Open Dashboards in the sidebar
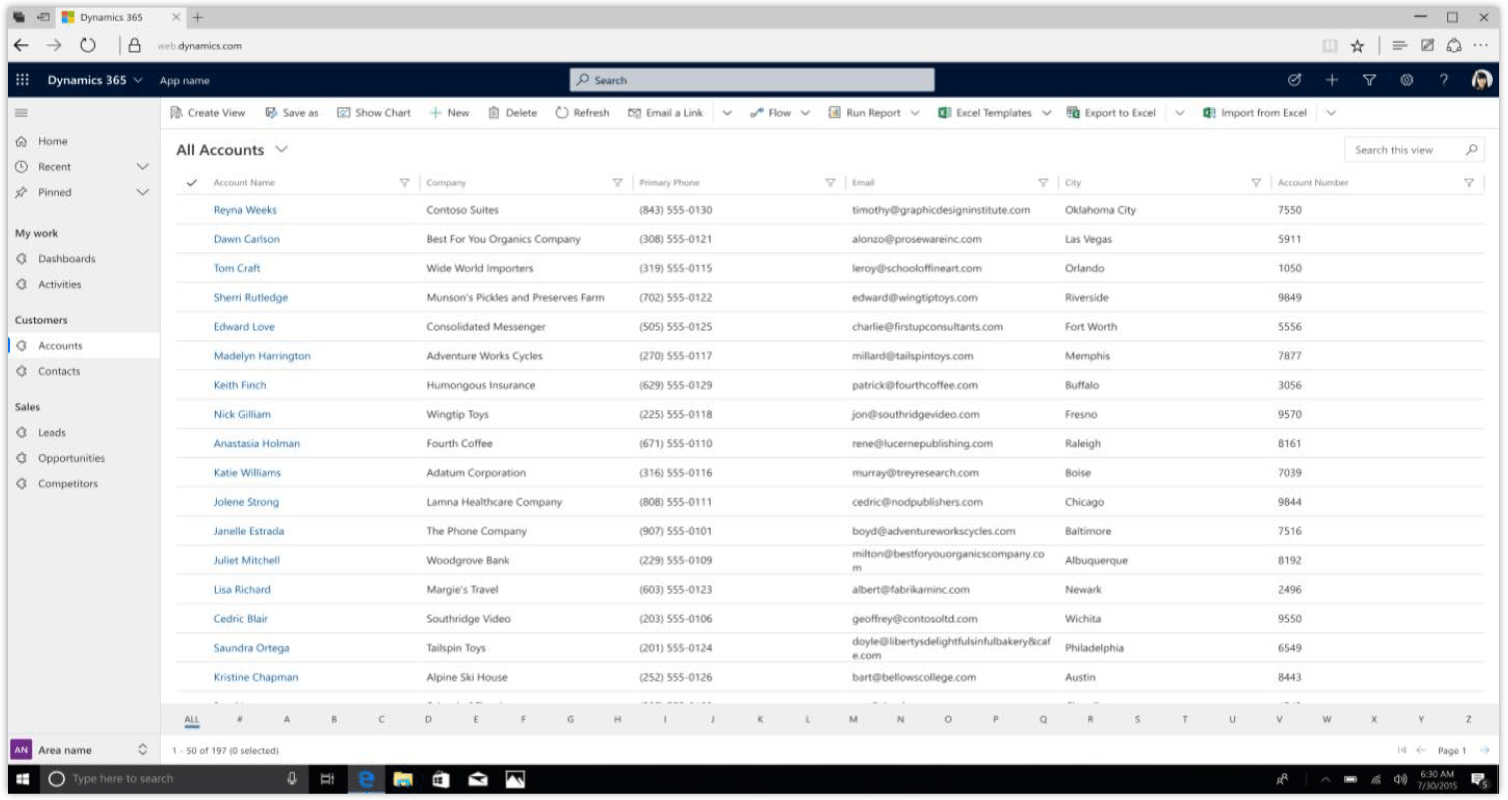1508x800 pixels. 66,259
